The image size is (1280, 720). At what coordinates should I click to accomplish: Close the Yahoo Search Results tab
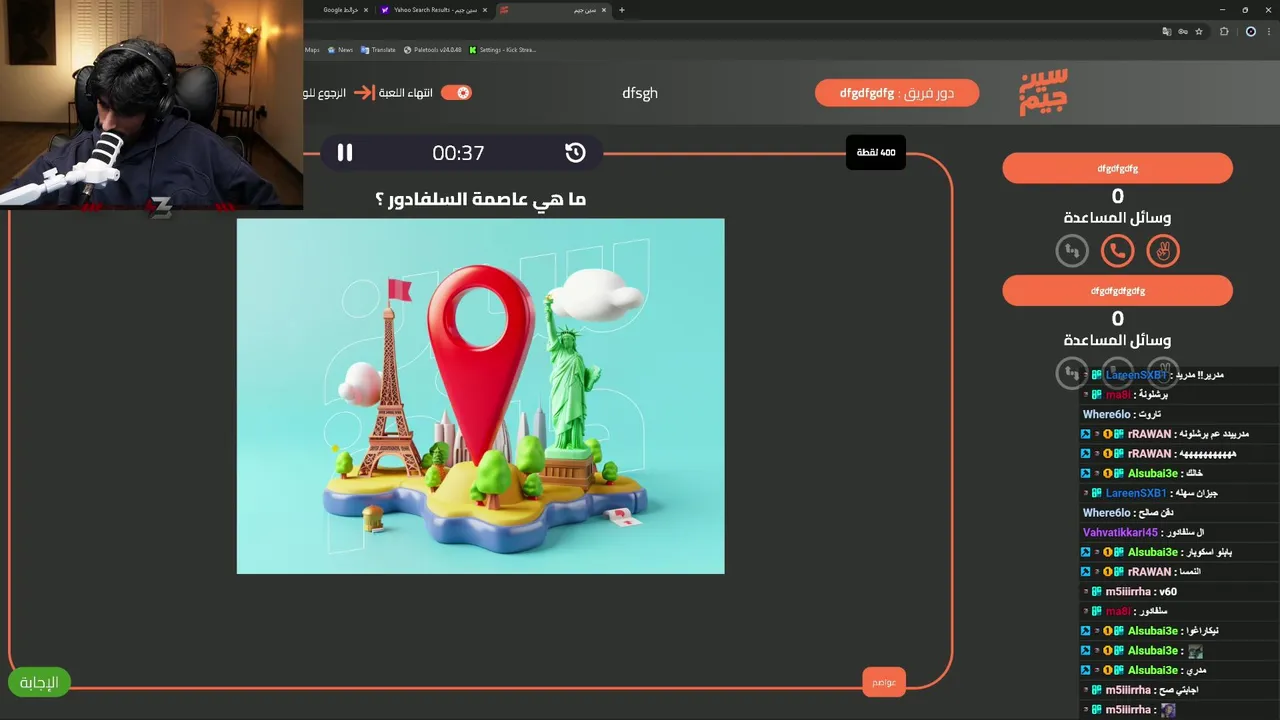484,10
